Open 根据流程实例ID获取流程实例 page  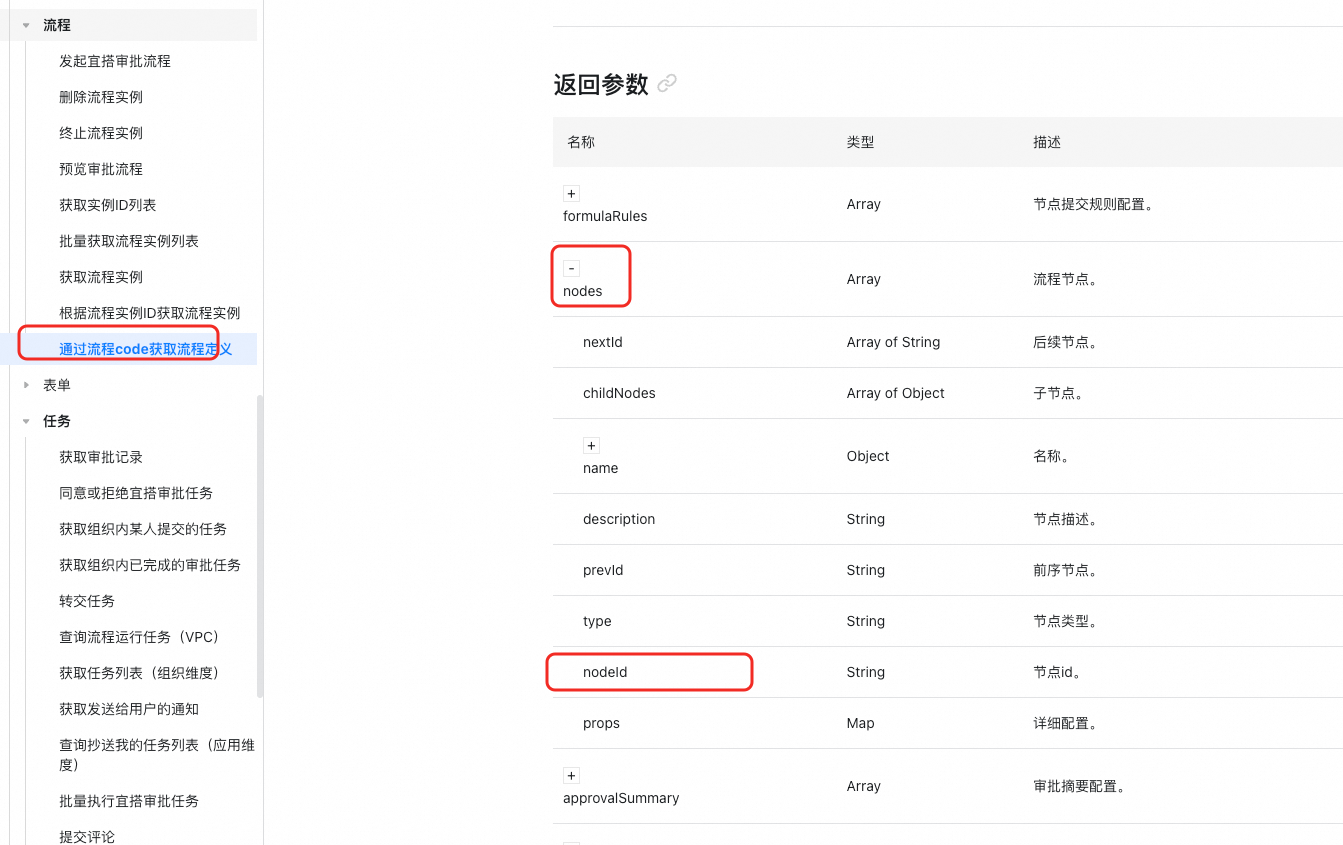[150, 313]
